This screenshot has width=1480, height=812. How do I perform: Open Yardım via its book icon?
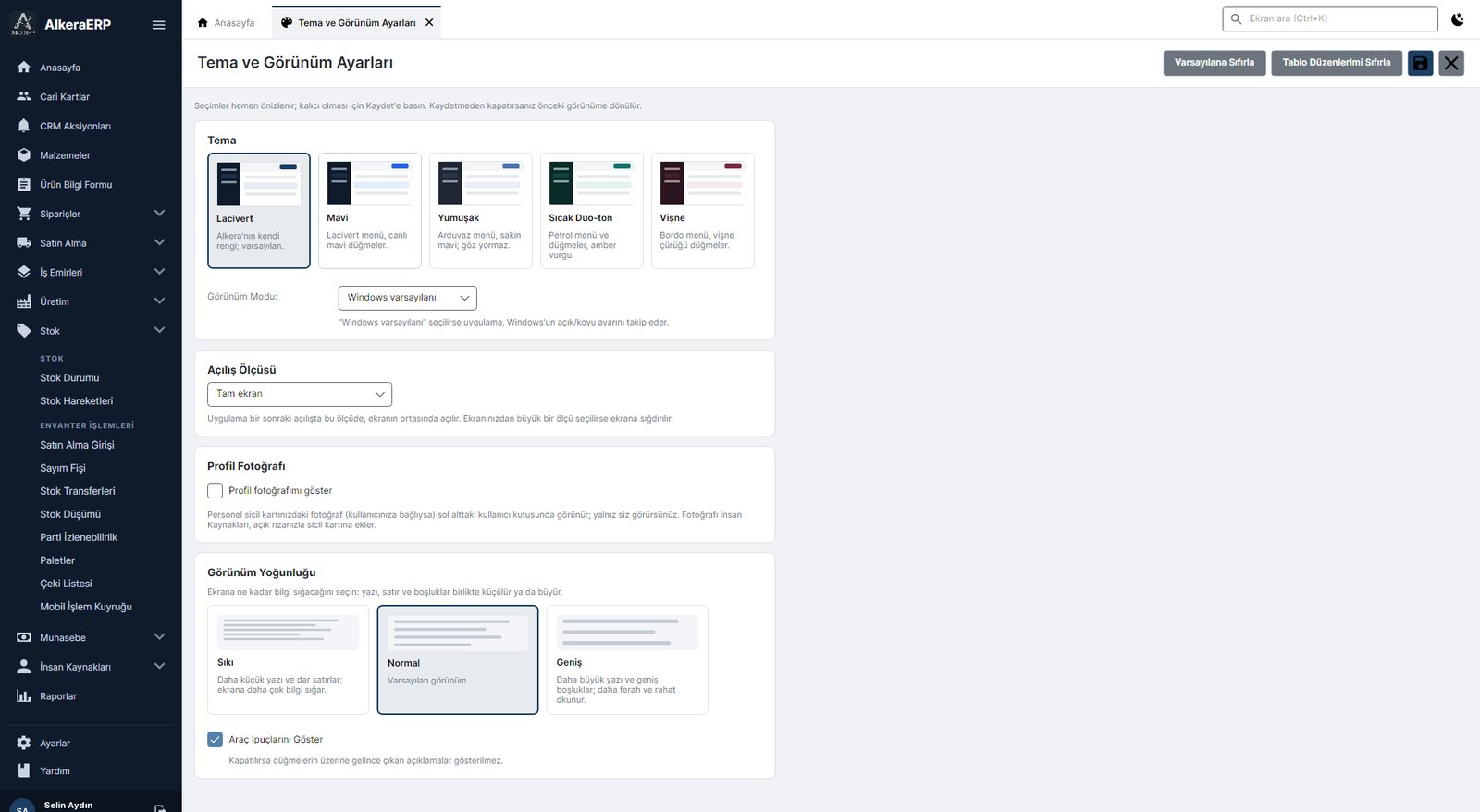(24, 770)
